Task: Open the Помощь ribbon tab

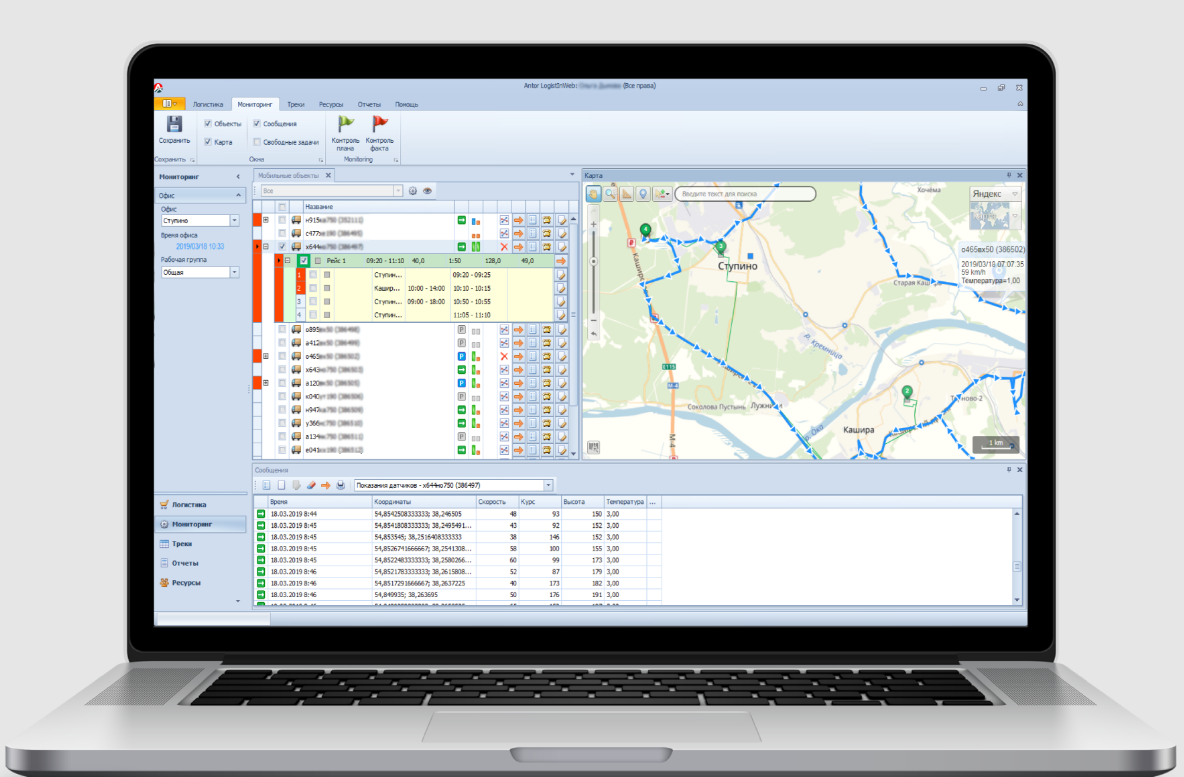Action: click(x=406, y=104)
